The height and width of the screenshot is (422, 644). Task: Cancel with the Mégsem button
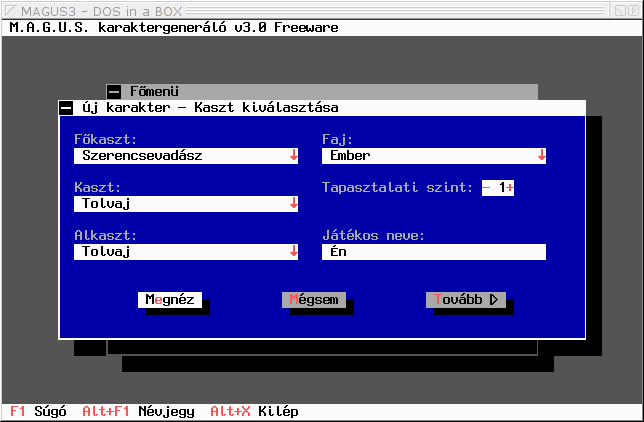pyautogui.click(x=314, y=300)
